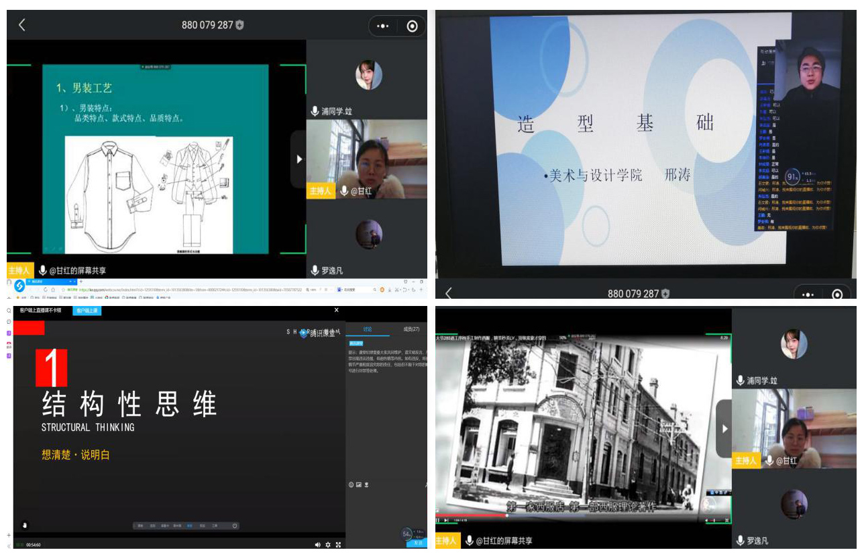Click the emoji icon in chat panel

[351, 485]
